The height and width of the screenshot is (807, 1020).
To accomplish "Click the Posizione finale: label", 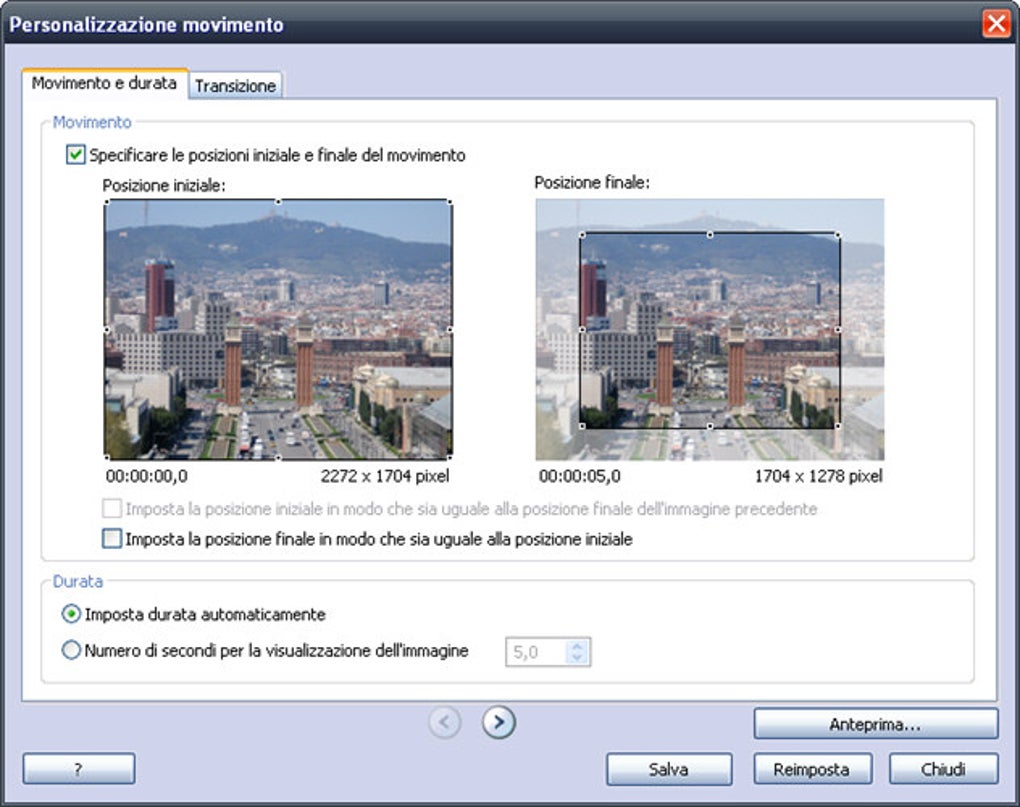I will (x=592, y=183).
